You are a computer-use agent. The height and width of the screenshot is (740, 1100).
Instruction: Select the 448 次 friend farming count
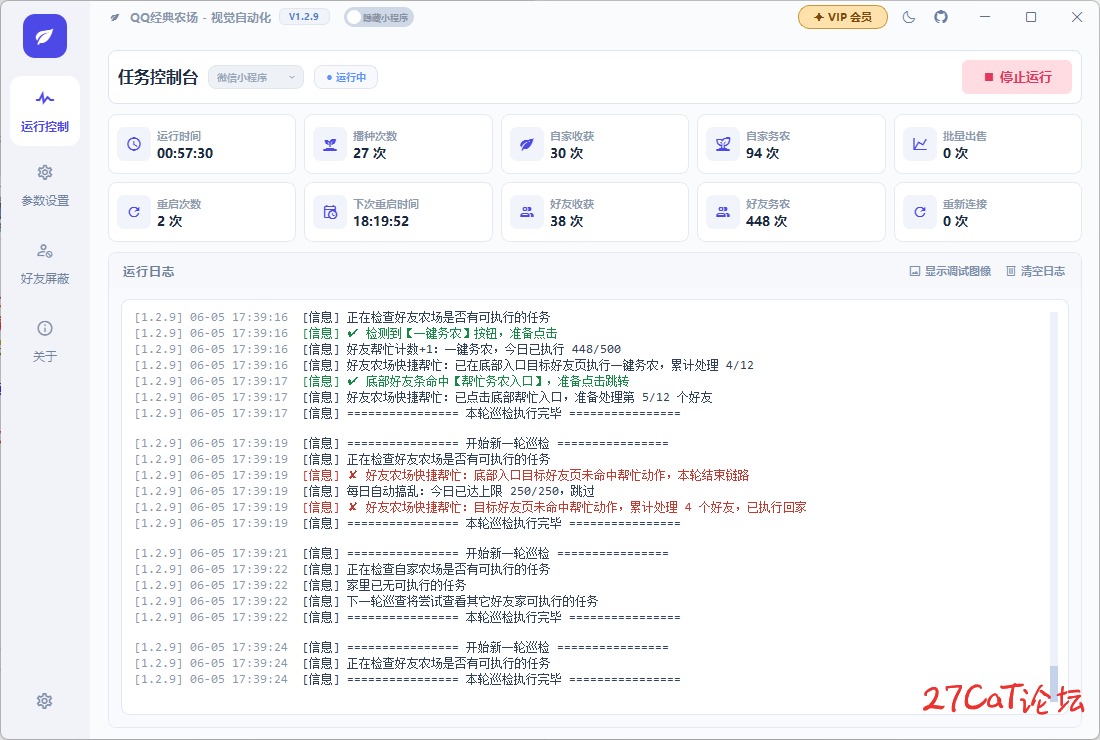766,221
